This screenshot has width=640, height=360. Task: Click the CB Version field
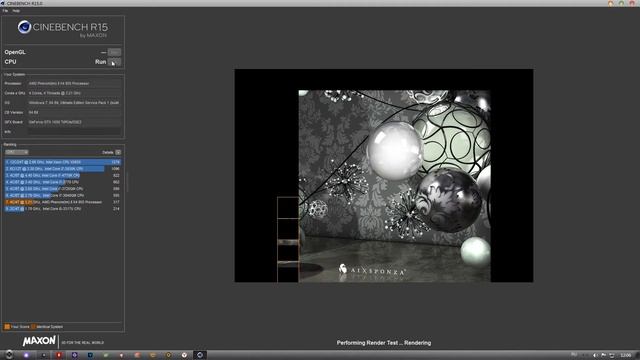click(x=74, y=112)
